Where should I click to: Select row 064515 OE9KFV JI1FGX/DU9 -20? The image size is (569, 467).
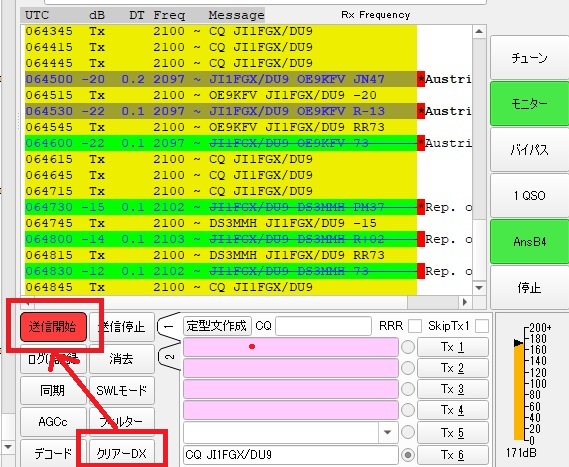(x=221, y=95)
